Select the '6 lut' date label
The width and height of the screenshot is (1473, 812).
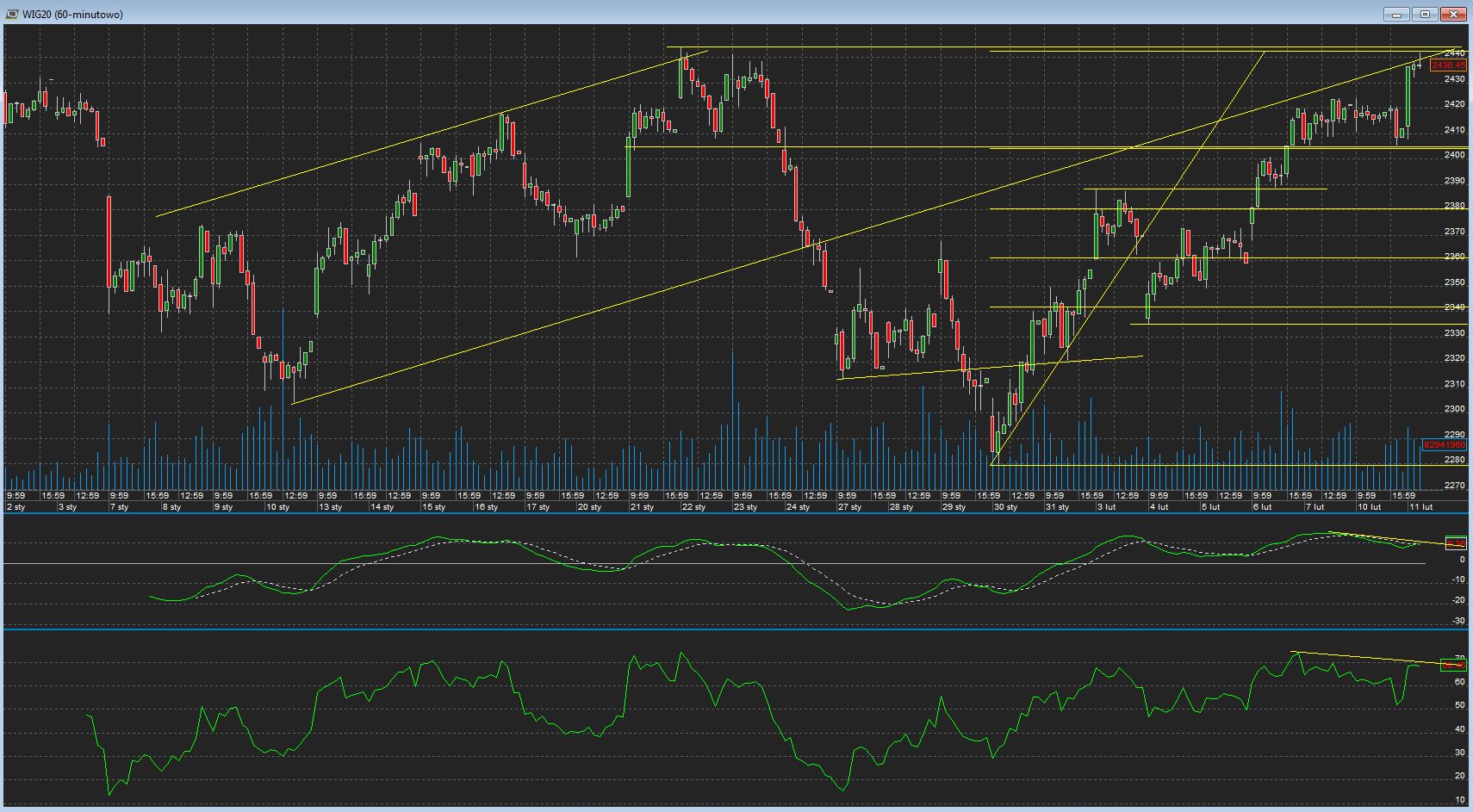click(x=1263, y=507)
